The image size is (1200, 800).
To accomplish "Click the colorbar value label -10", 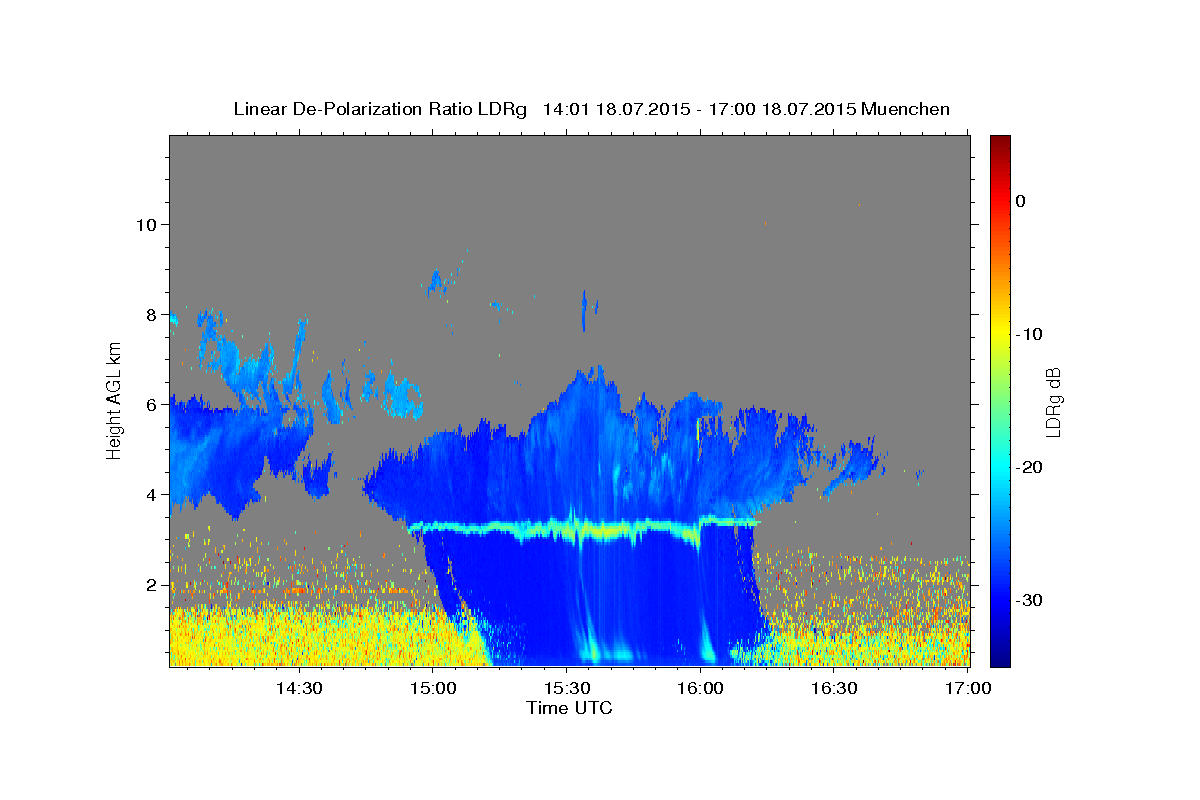I will [1030, 334].
